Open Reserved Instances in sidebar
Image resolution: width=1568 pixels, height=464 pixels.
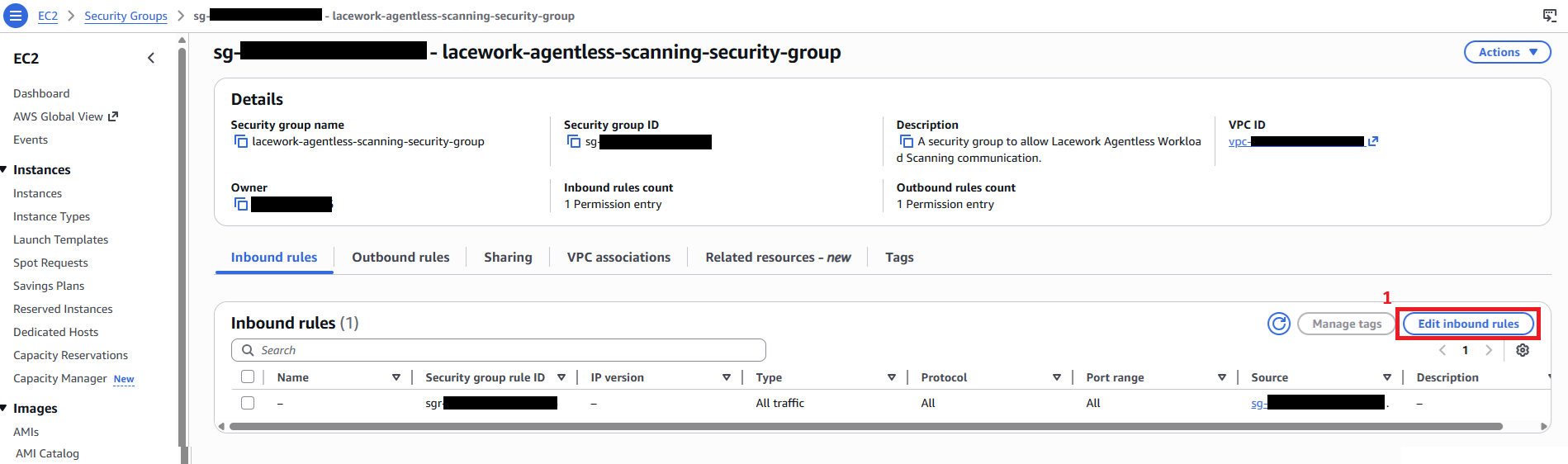63,309
